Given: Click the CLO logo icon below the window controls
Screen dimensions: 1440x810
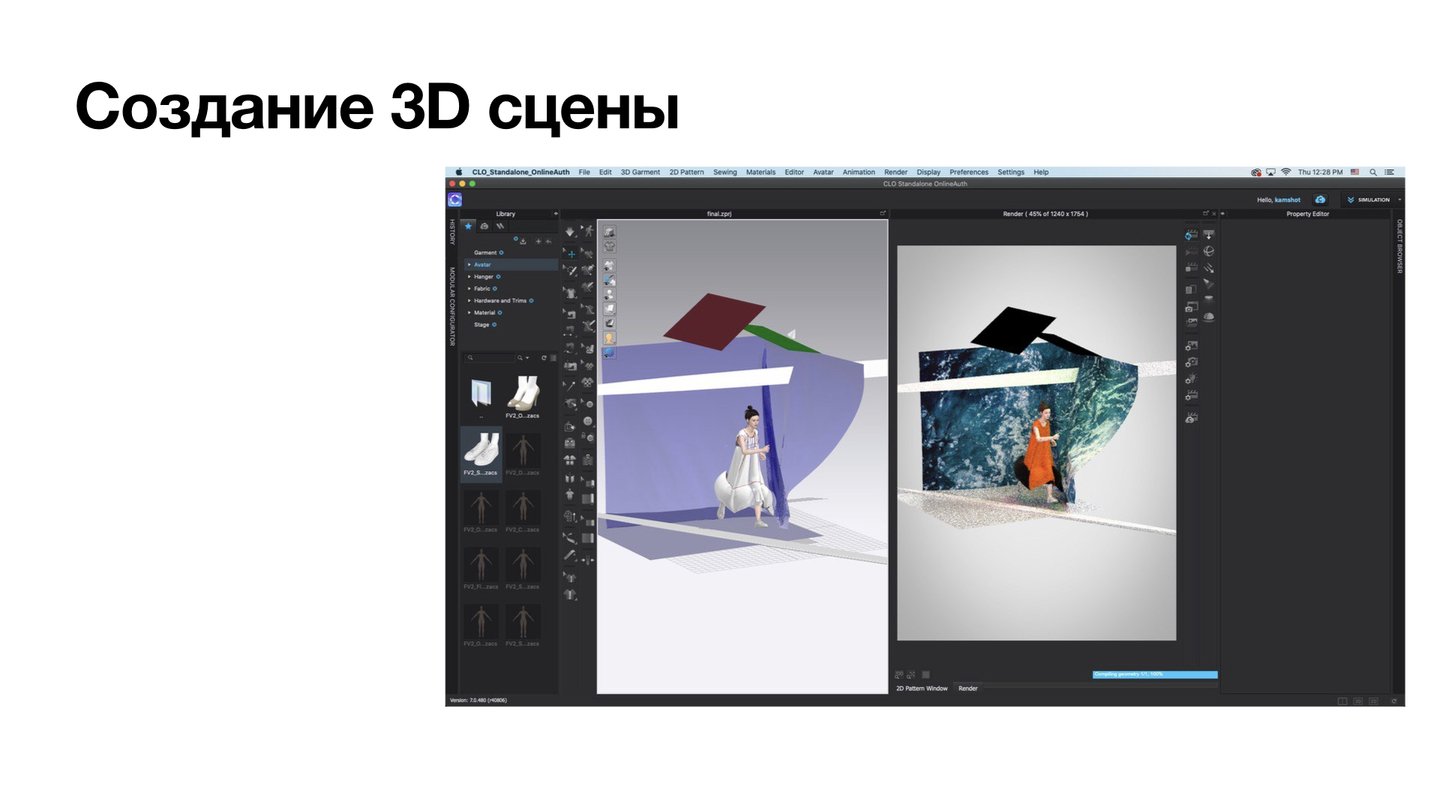Looking at the screenshot, I should coord(455,200).
